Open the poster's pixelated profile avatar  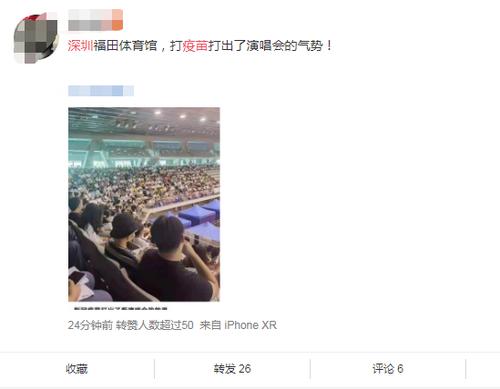click(35, 38)
